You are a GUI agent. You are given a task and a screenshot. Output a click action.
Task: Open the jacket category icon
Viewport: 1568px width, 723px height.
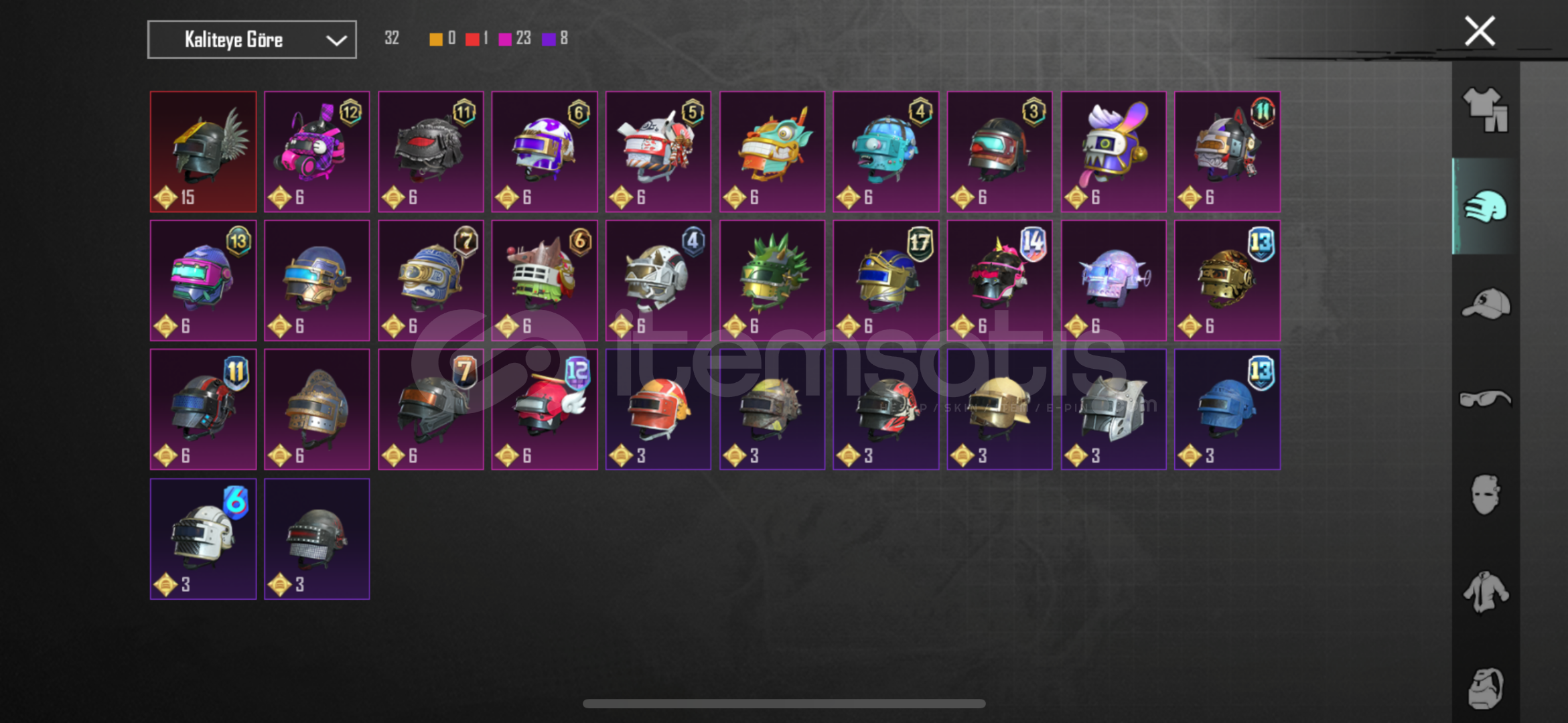click(1486, 592)
